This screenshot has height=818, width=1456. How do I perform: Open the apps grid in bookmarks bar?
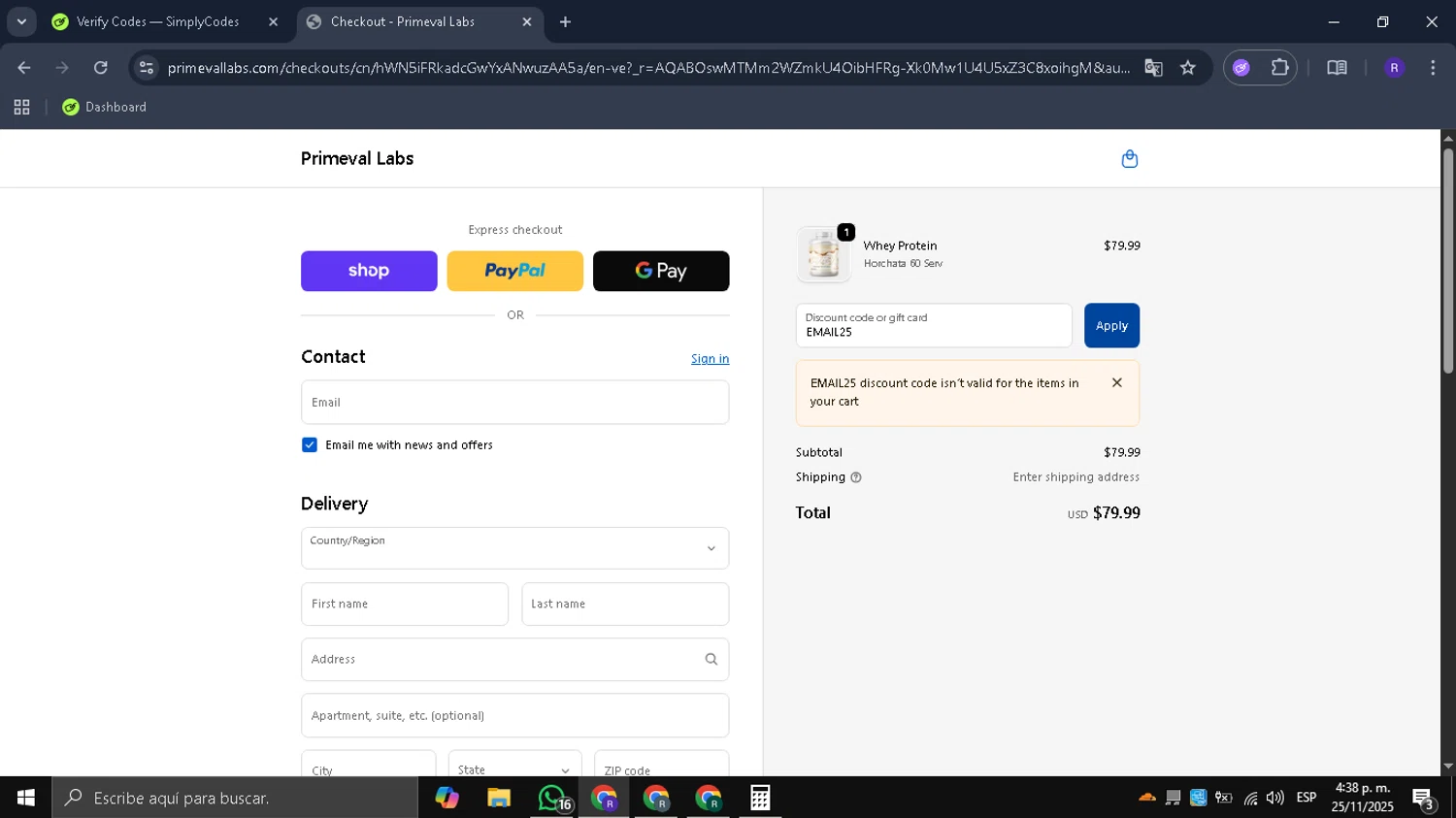click(21, 108)
